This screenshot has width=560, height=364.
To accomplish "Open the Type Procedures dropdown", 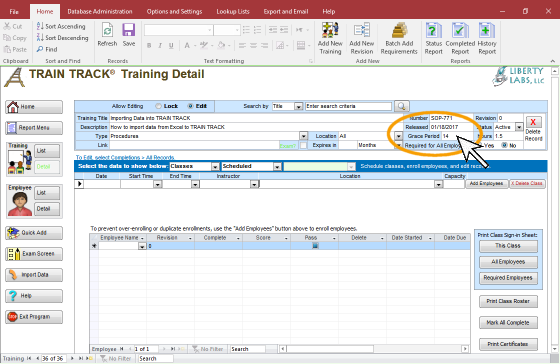I will [x=303, y=136].
